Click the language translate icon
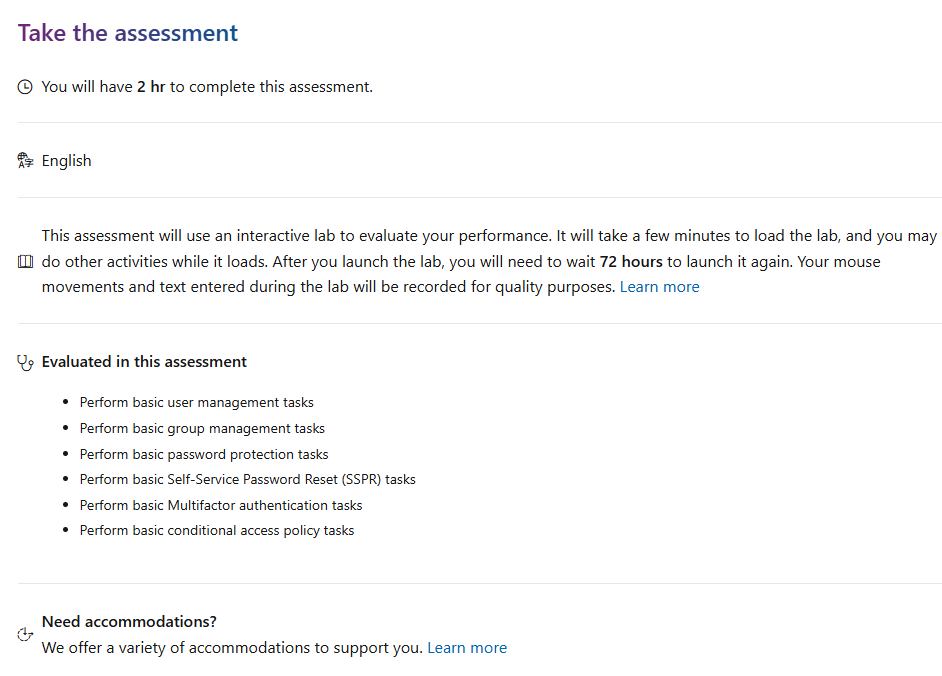Screen dimensions: 942x676 [25, 160]
